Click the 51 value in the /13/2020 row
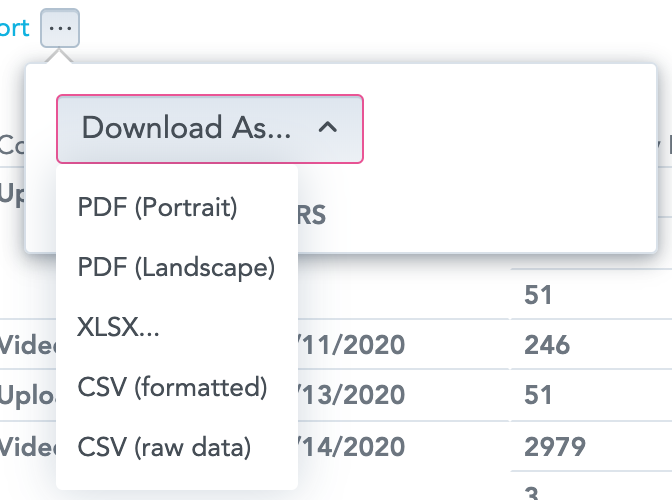672x500 pixels. pos(538,395)
